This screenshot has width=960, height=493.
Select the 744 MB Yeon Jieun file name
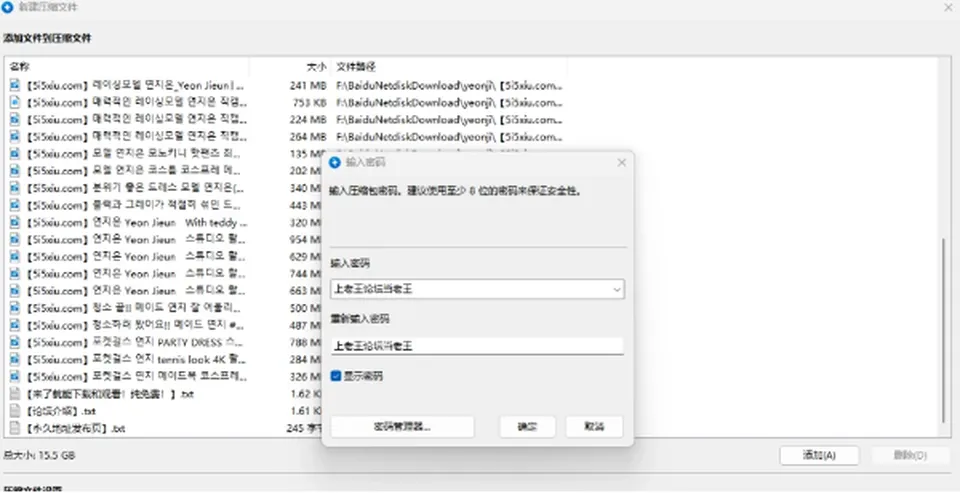(137, 273)
